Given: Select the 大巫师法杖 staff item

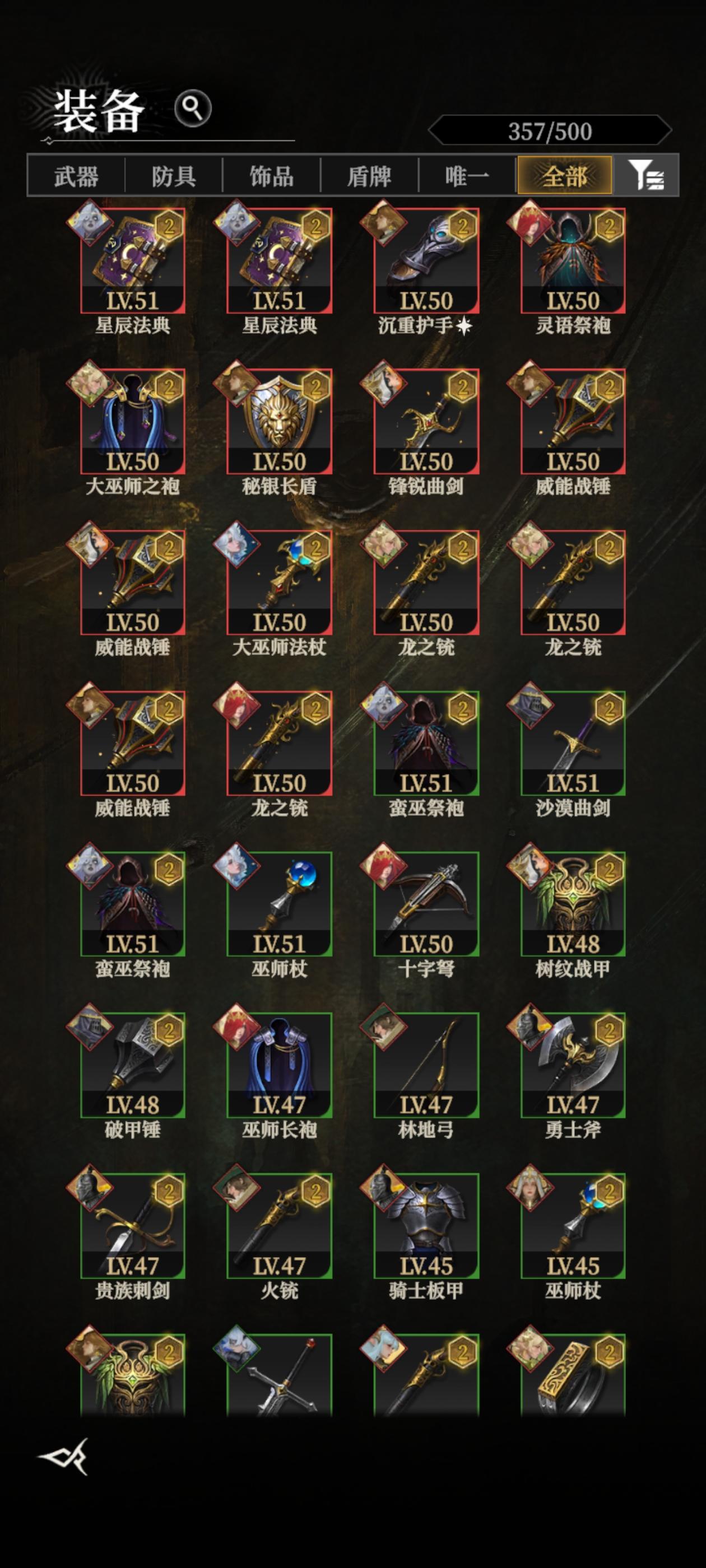Looking at the screenshot, I should pos(279,582).
